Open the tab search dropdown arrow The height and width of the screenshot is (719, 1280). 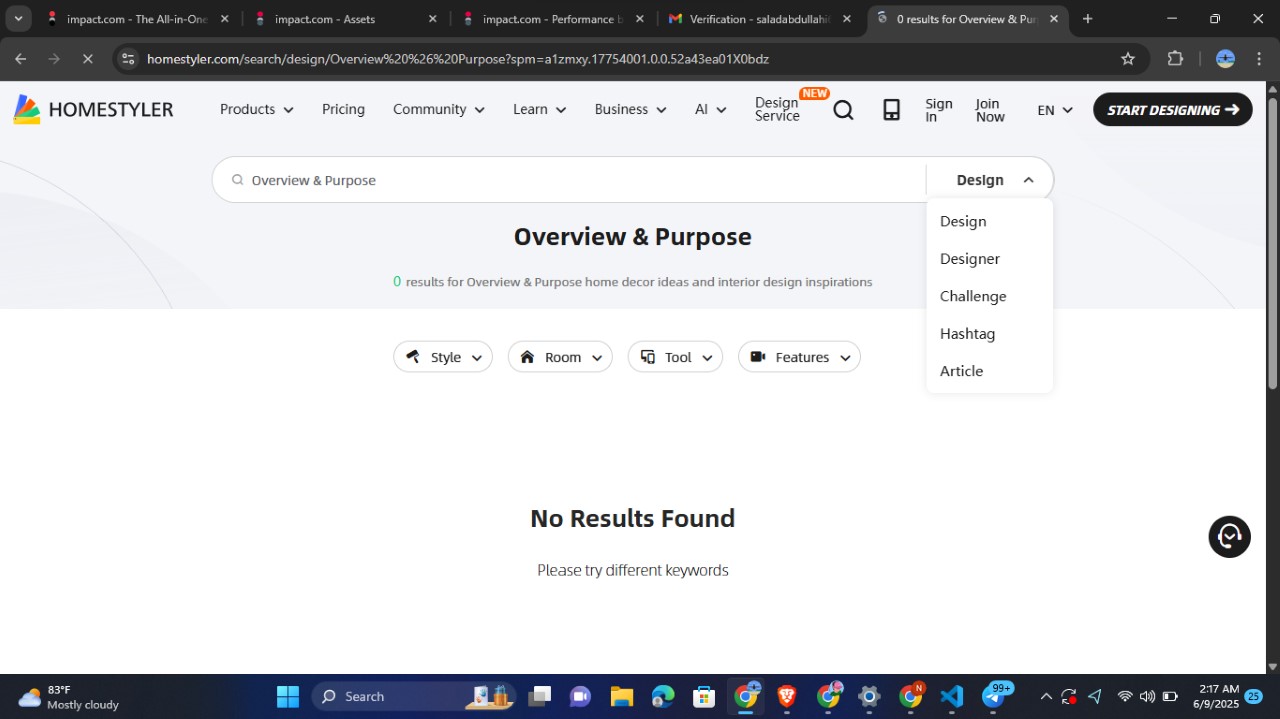tap(18, 18)
